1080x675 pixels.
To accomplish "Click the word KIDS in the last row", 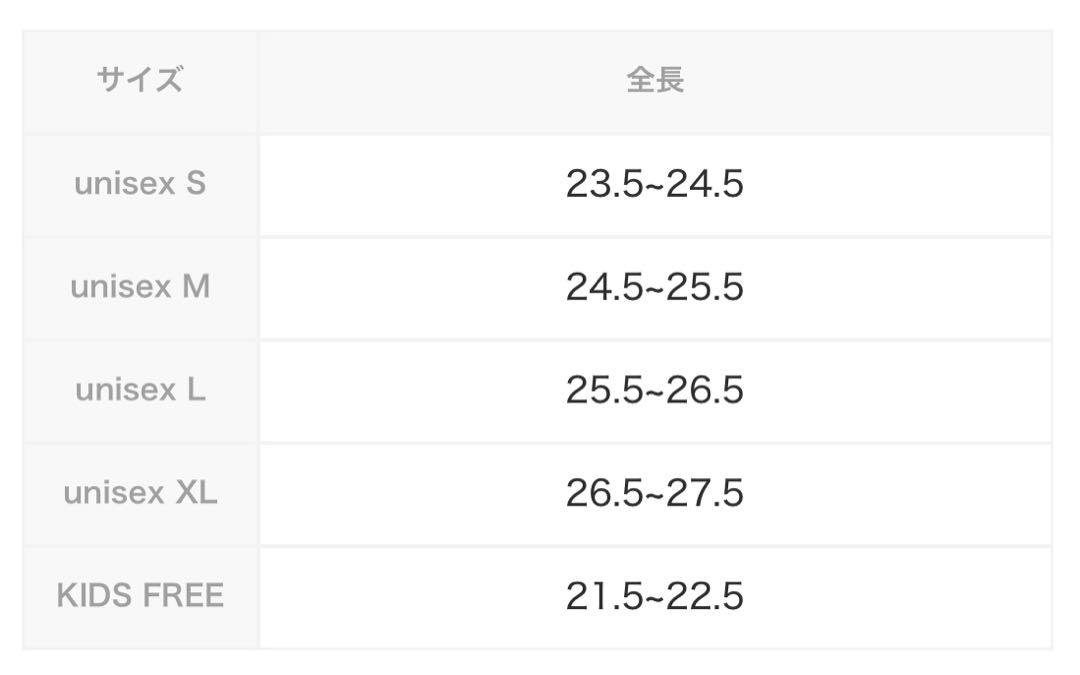I will pyautogui.click(x=92, y=596).
